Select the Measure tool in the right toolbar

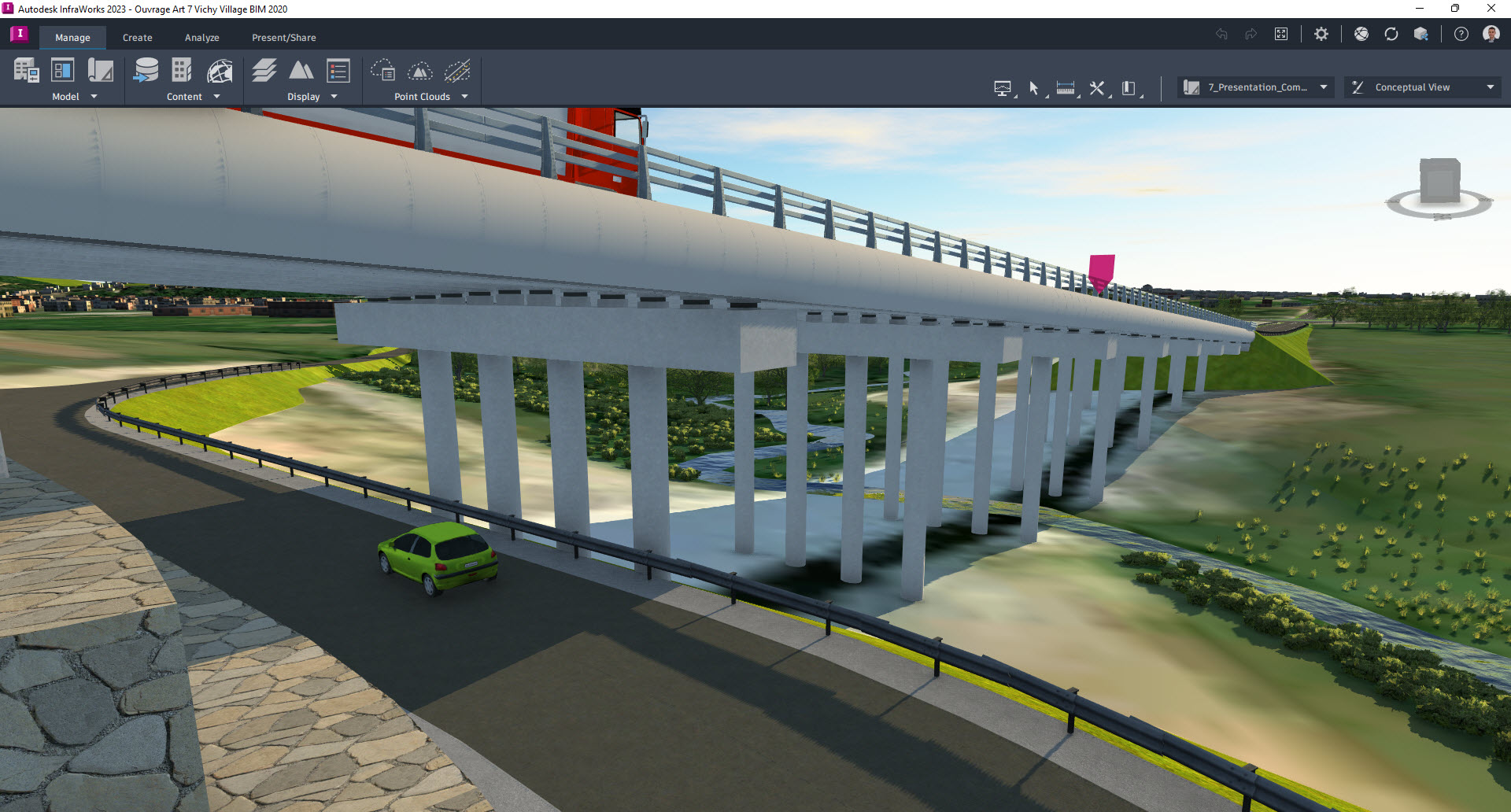tap(1066, 88)
